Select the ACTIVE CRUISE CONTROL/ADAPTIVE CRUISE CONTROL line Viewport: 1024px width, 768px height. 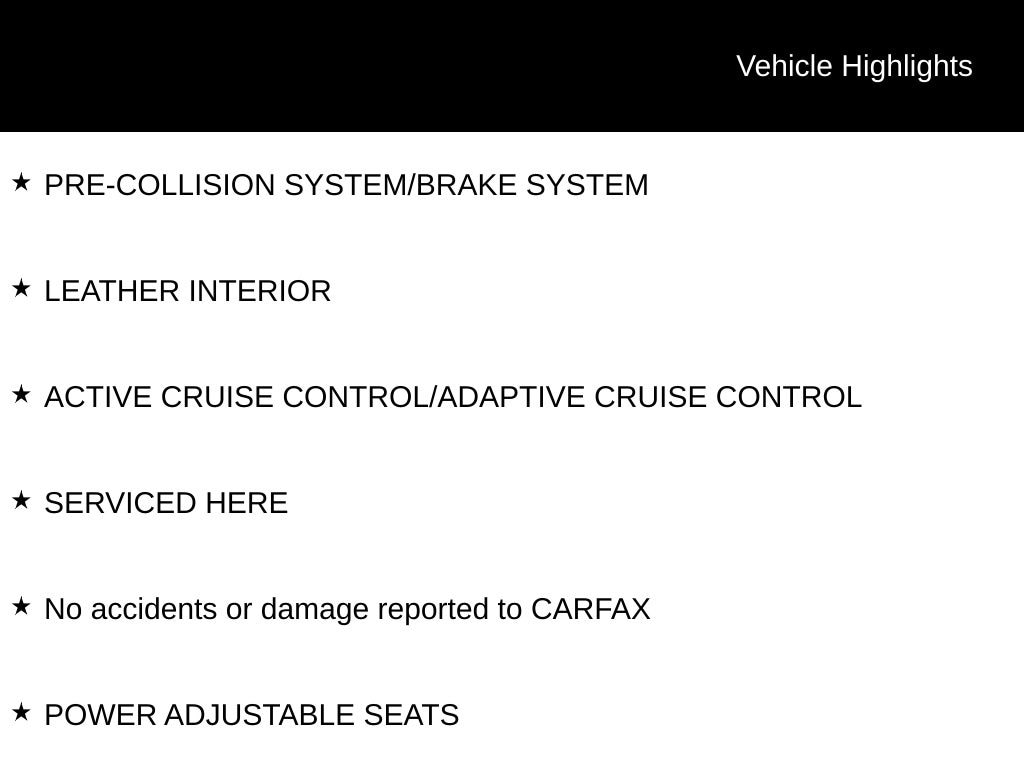[x=453, y=397]
